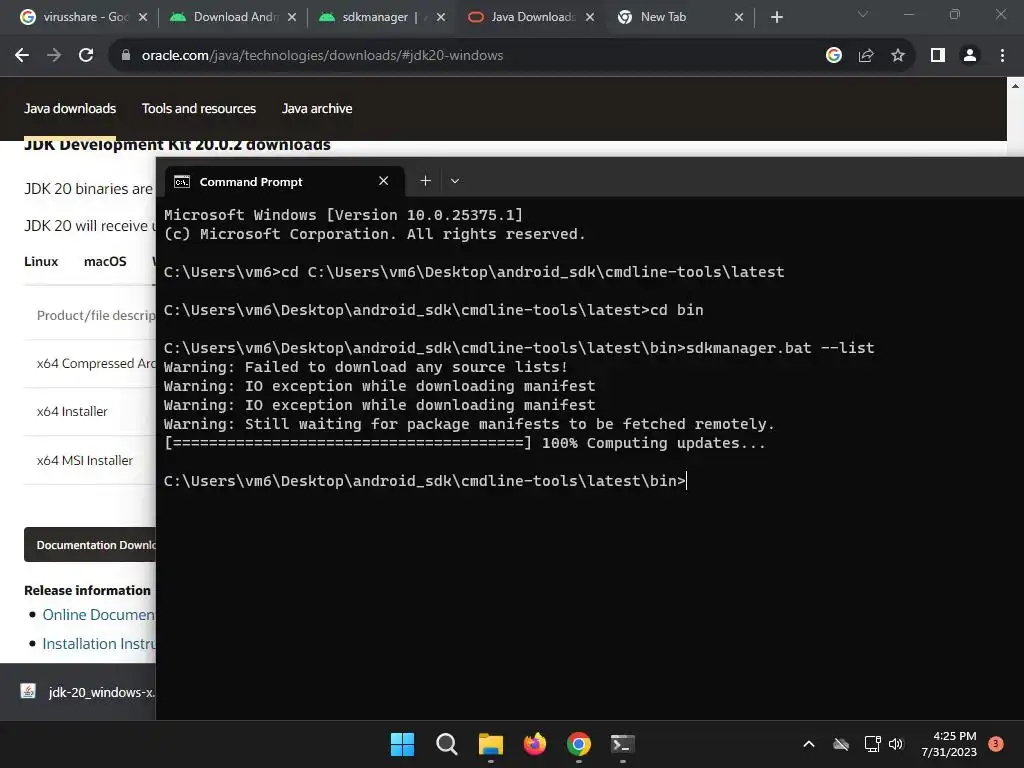Open the volume speaker tray icon

[x=896, y=744]
